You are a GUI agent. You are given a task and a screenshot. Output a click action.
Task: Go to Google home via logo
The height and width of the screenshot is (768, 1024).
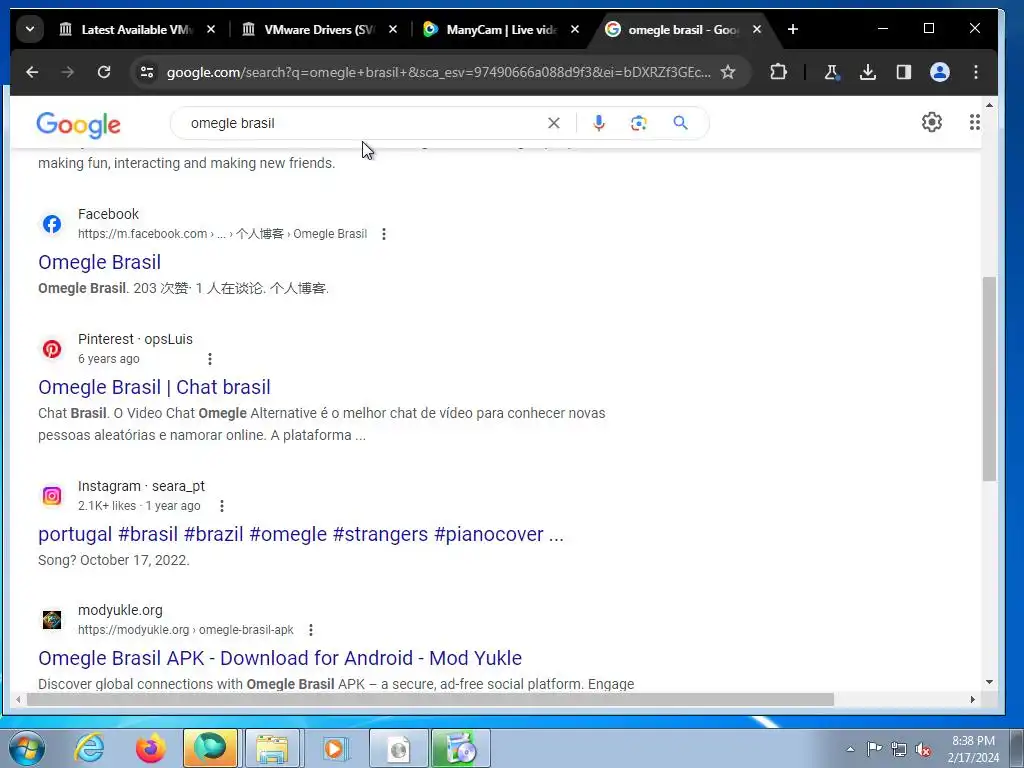(78, 124)
